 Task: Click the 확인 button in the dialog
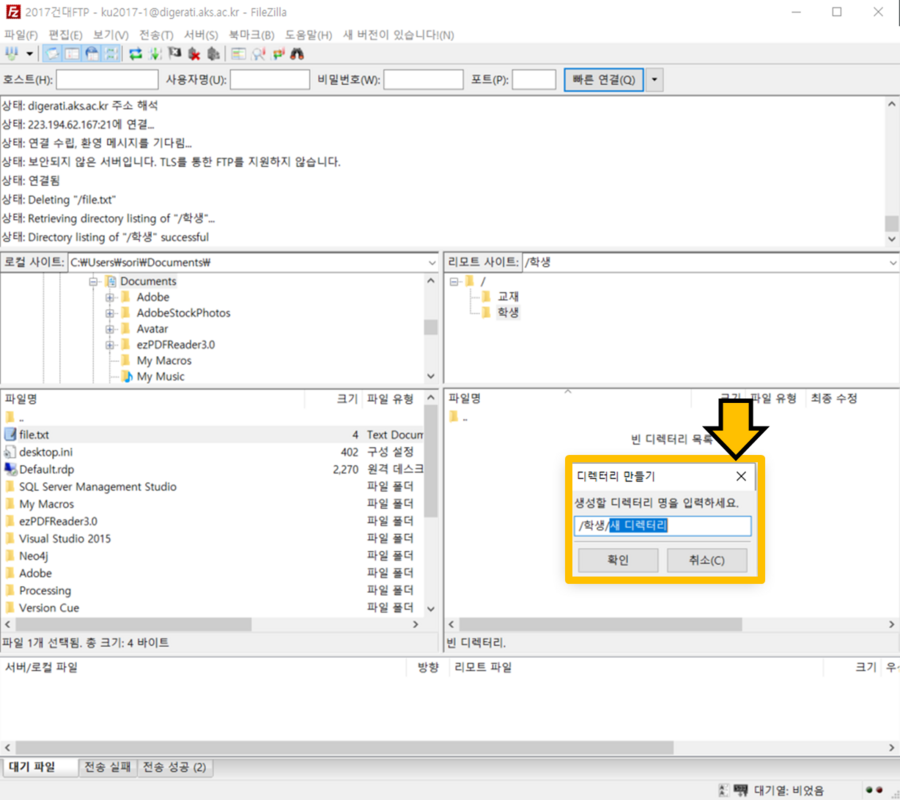(x=617, y=560)
